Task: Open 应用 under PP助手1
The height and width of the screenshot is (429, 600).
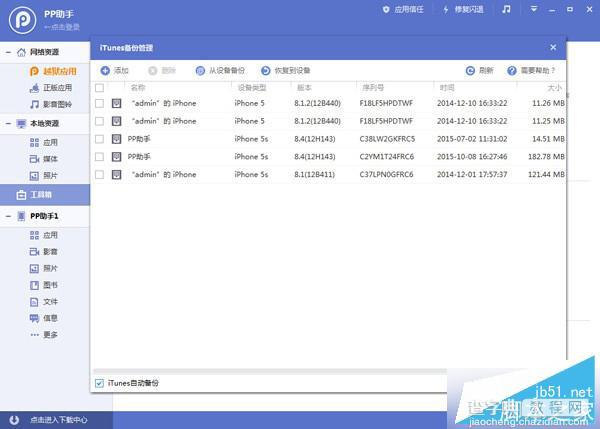Action: tap(44, 235)
